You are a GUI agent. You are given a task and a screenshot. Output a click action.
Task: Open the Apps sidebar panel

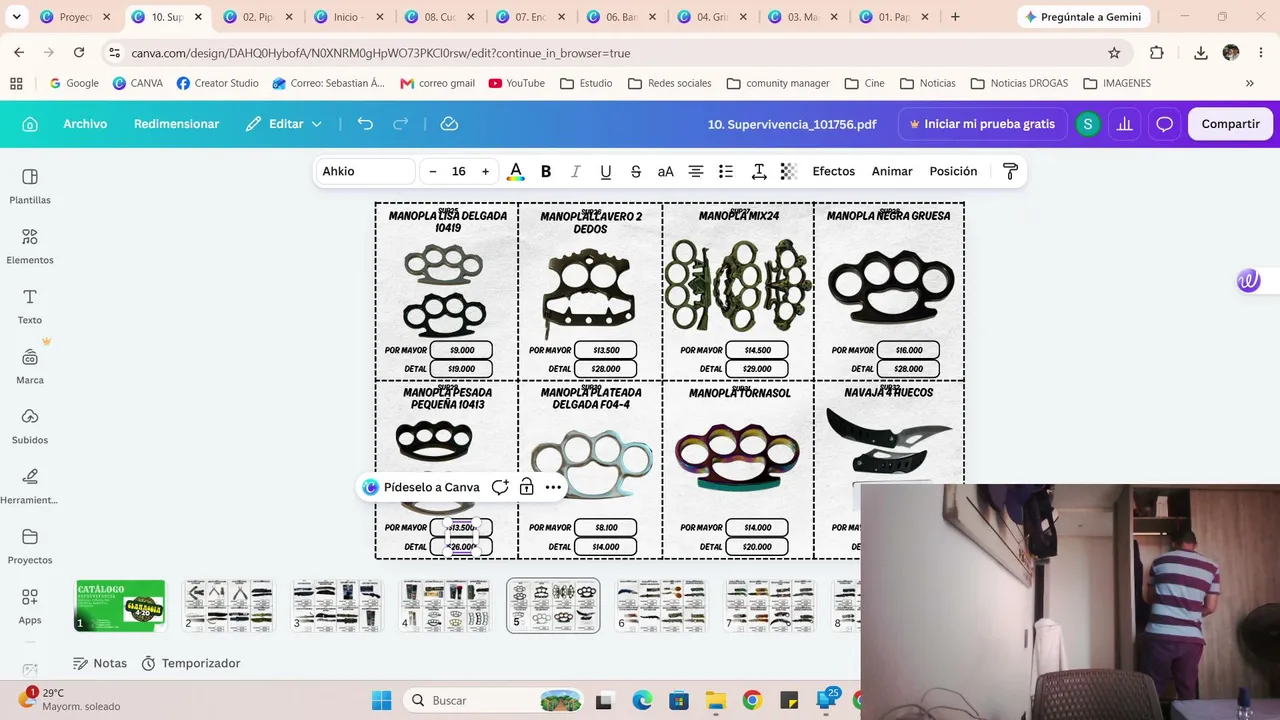tap(30, 606)
